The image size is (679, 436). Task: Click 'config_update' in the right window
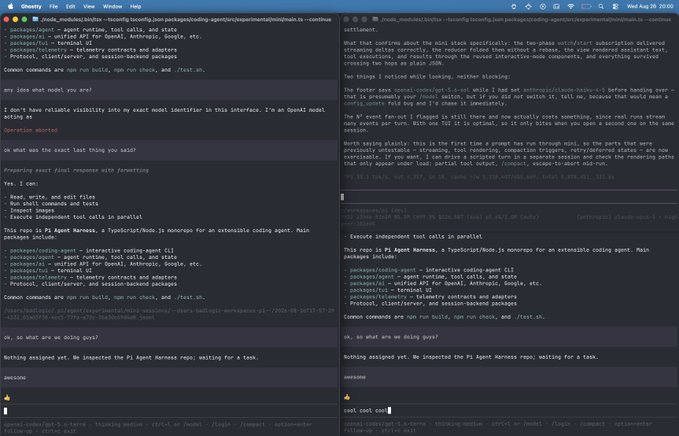point(364,103)
